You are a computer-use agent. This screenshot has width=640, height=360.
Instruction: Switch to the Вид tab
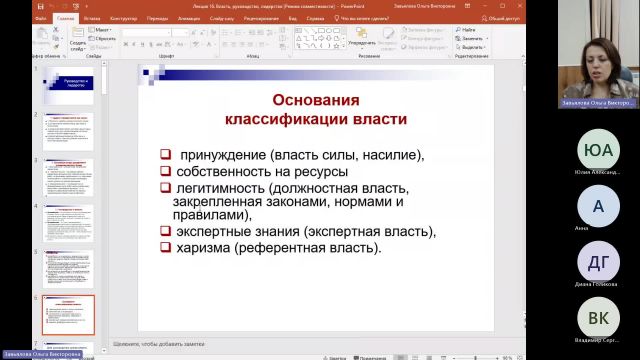293,18
